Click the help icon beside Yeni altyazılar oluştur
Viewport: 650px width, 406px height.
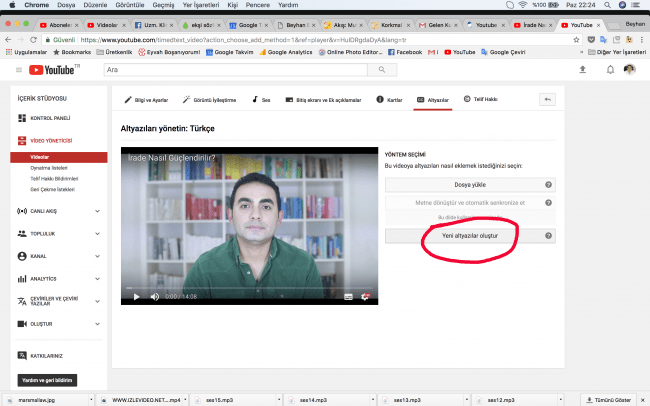click(549, 236)
